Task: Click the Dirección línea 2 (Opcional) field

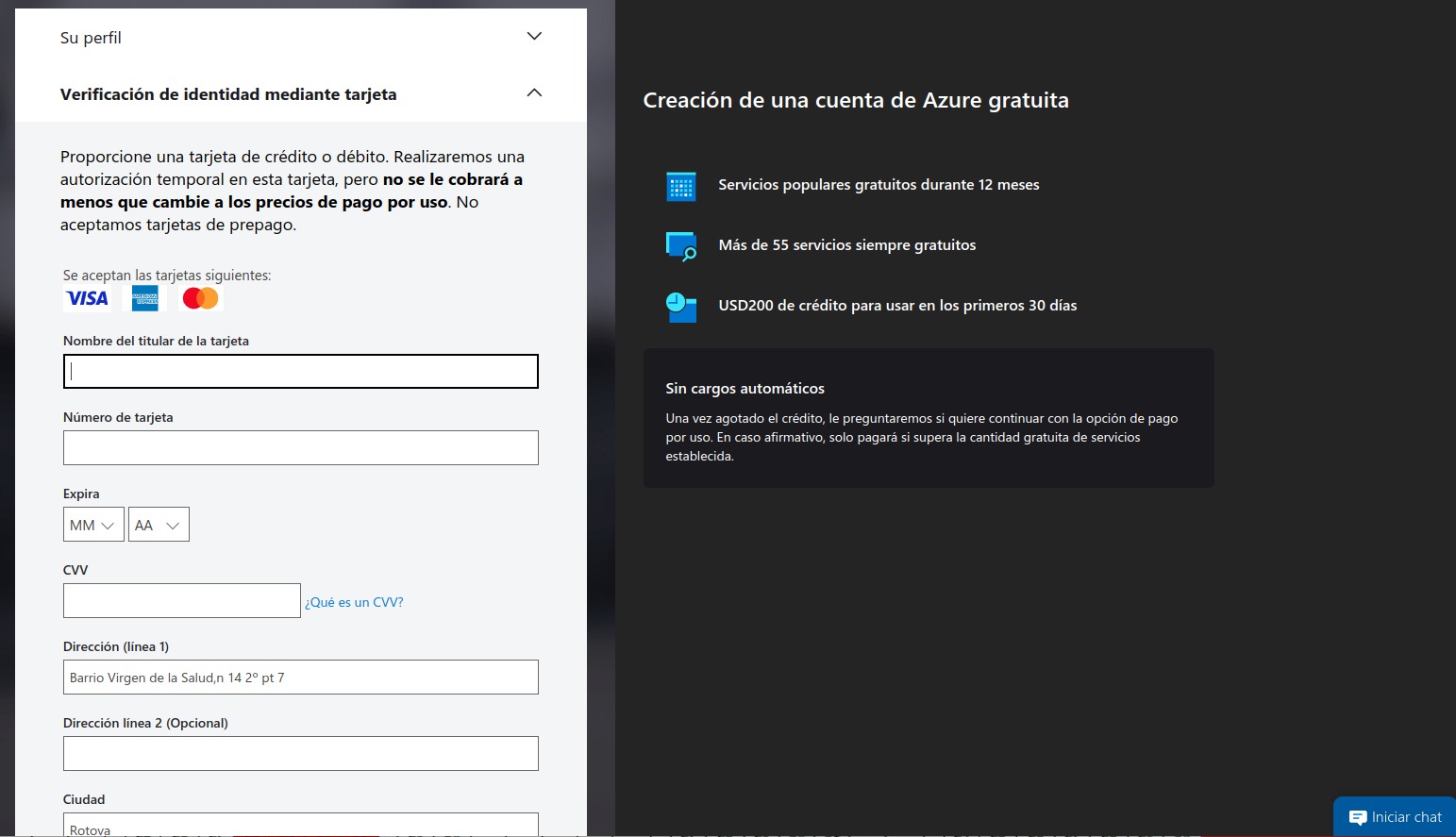Action: click(x=300, y=754)
